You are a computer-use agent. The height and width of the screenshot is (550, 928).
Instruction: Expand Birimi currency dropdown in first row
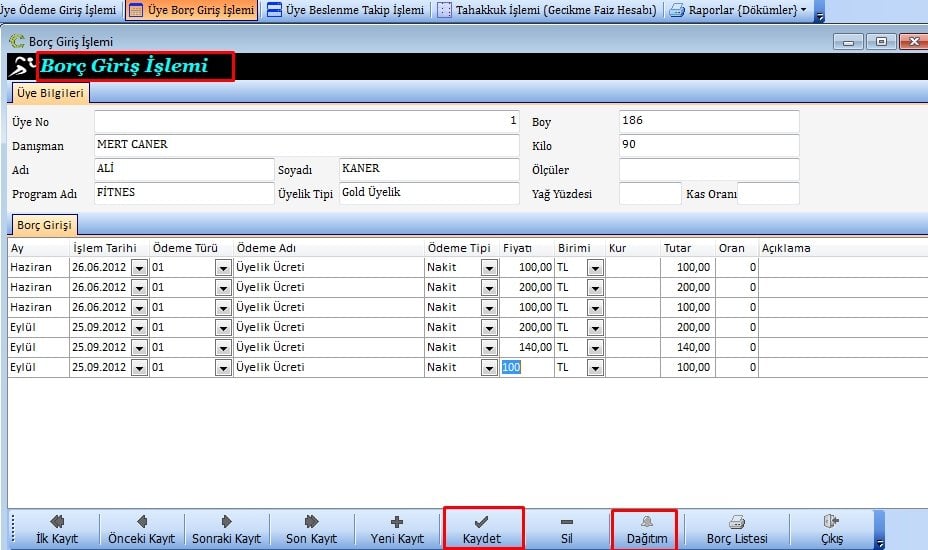tap(595, 268)
